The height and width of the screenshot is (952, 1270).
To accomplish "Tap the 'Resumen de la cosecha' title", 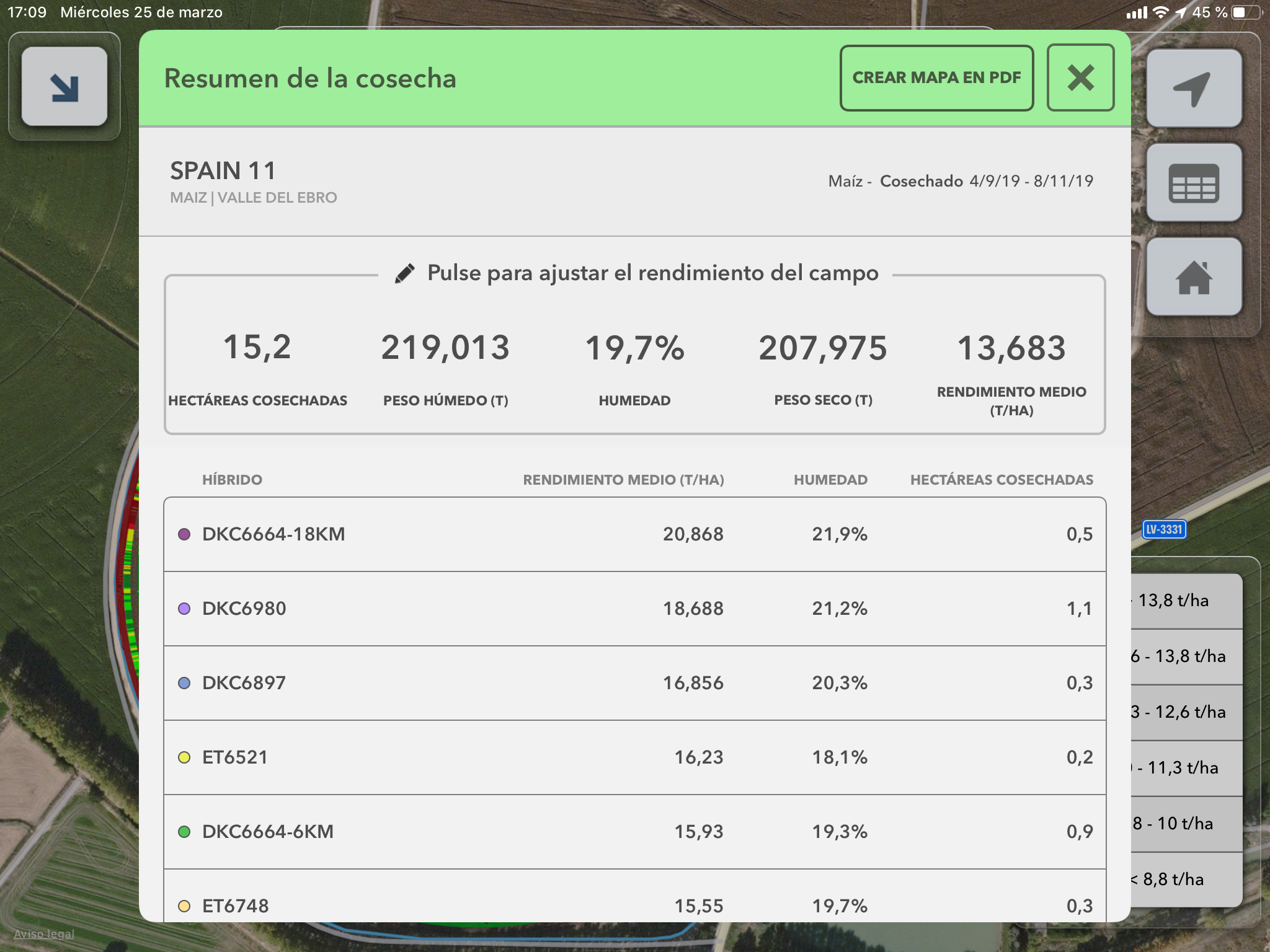I will 310,79.
